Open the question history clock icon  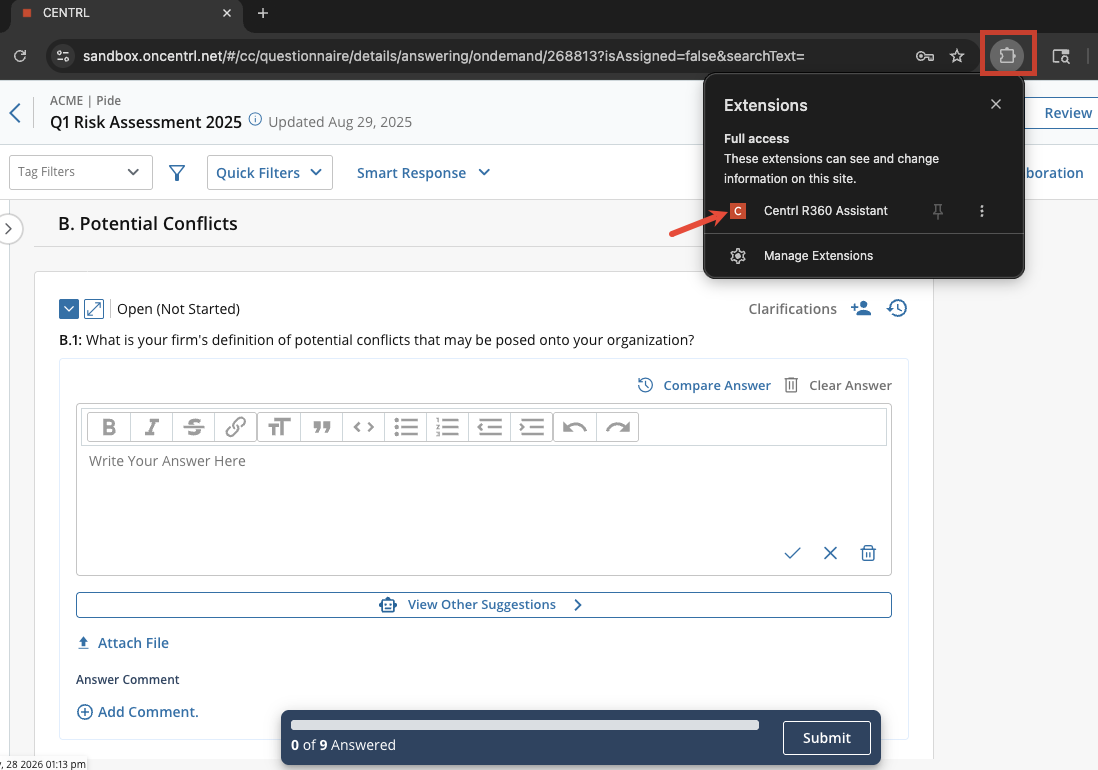(x=897, y=308)
